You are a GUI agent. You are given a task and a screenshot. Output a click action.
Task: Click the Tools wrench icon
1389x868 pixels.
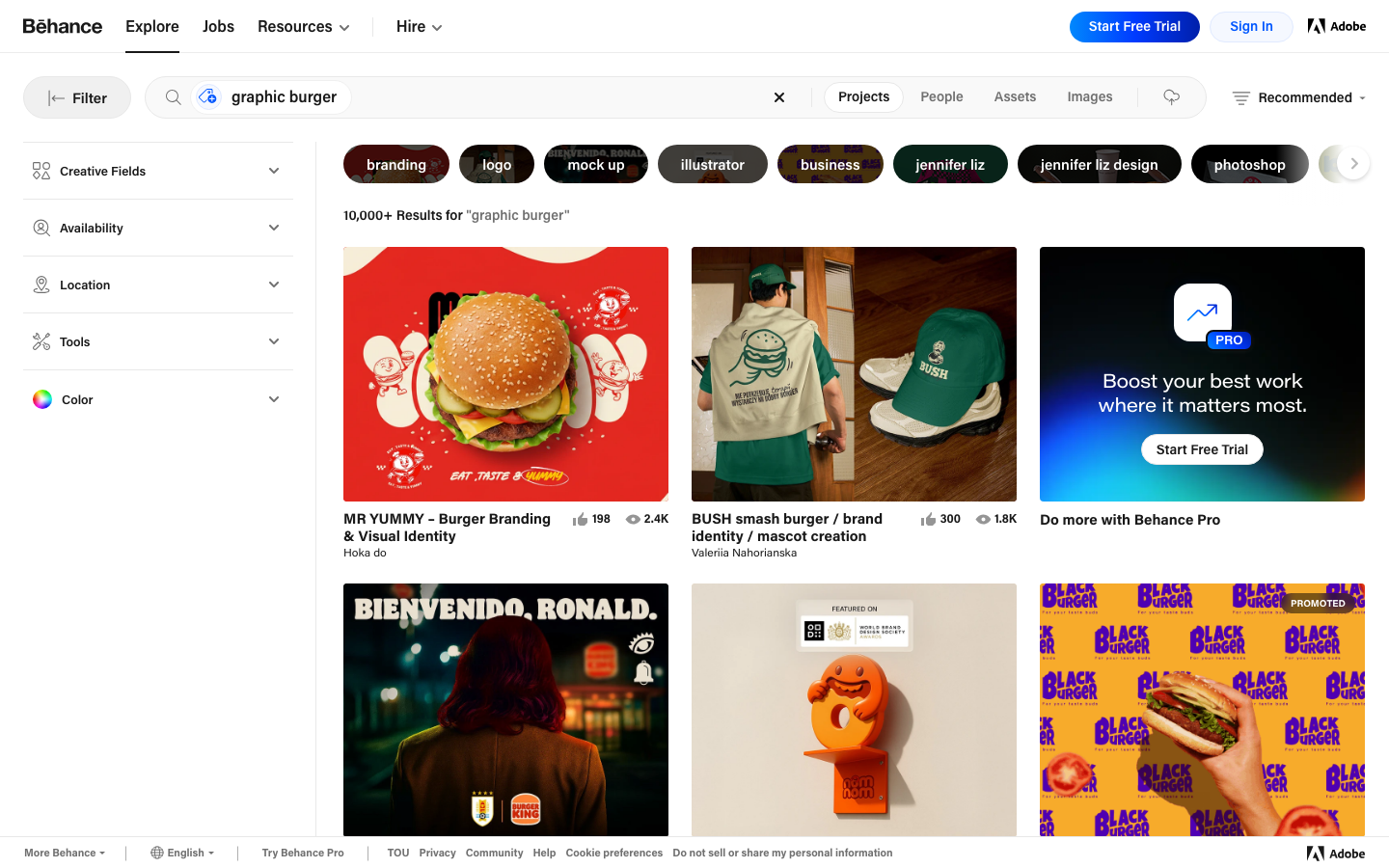point(41,341)
